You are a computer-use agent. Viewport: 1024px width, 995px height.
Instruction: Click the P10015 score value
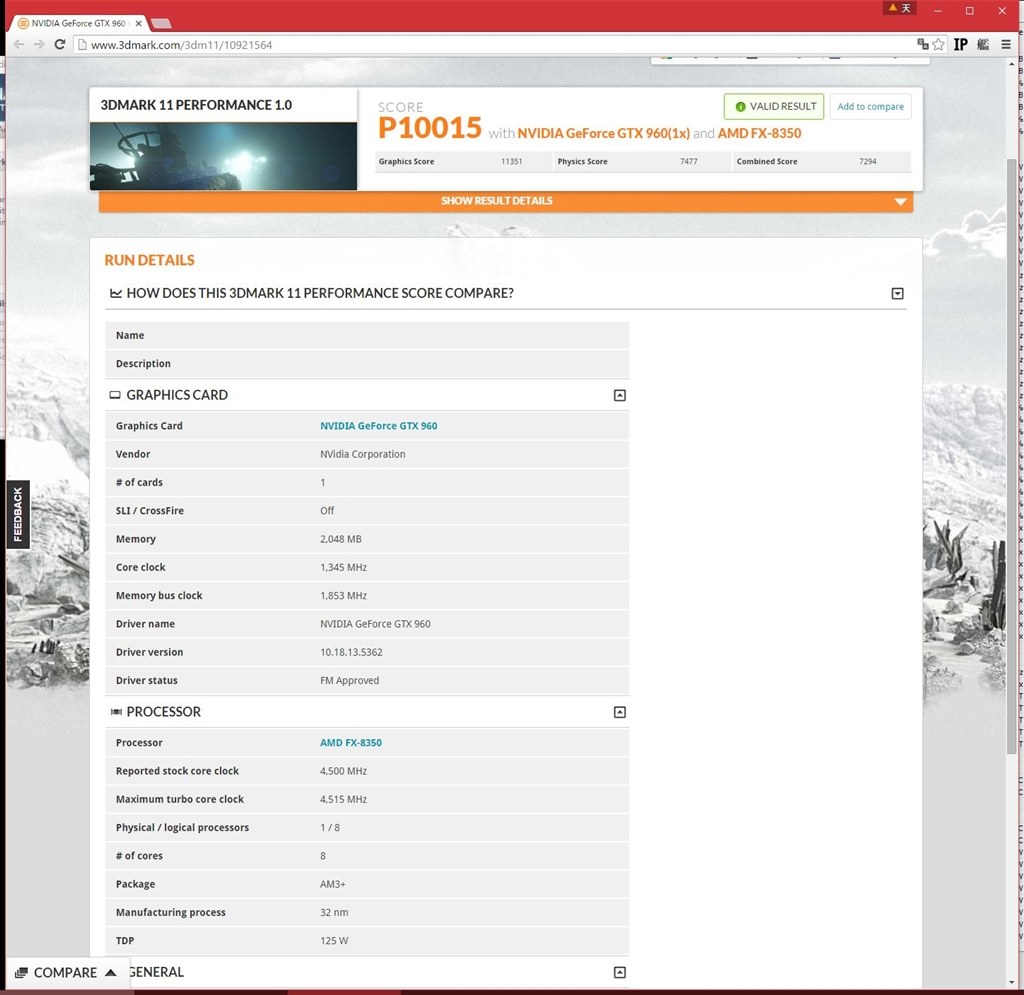430,128
